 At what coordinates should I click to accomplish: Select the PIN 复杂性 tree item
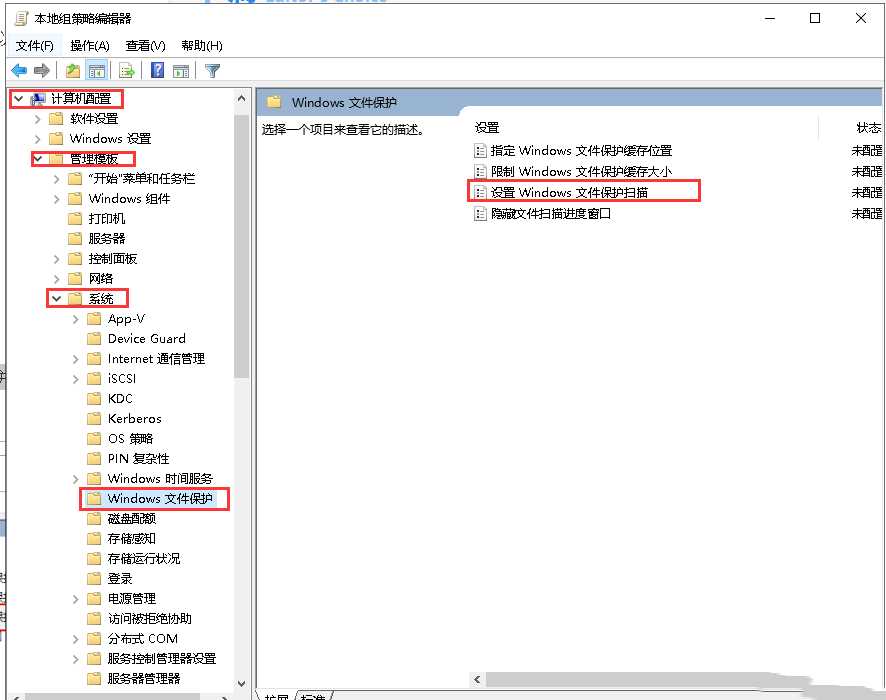click(x=138, y=458)
